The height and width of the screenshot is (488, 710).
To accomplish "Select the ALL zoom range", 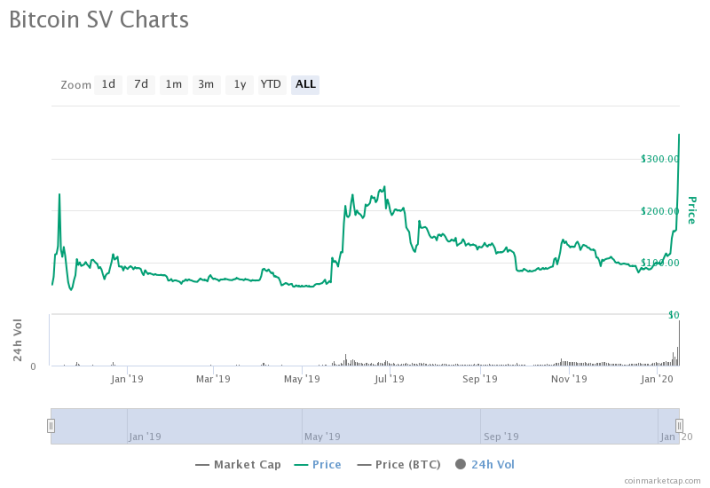I will 305,85.
